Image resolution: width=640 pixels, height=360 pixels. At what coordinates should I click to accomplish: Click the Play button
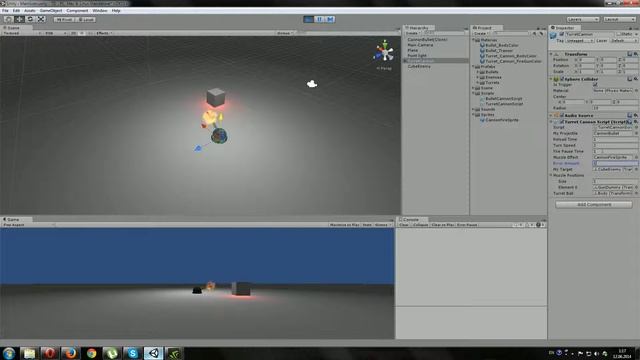[x=309, y=19]
